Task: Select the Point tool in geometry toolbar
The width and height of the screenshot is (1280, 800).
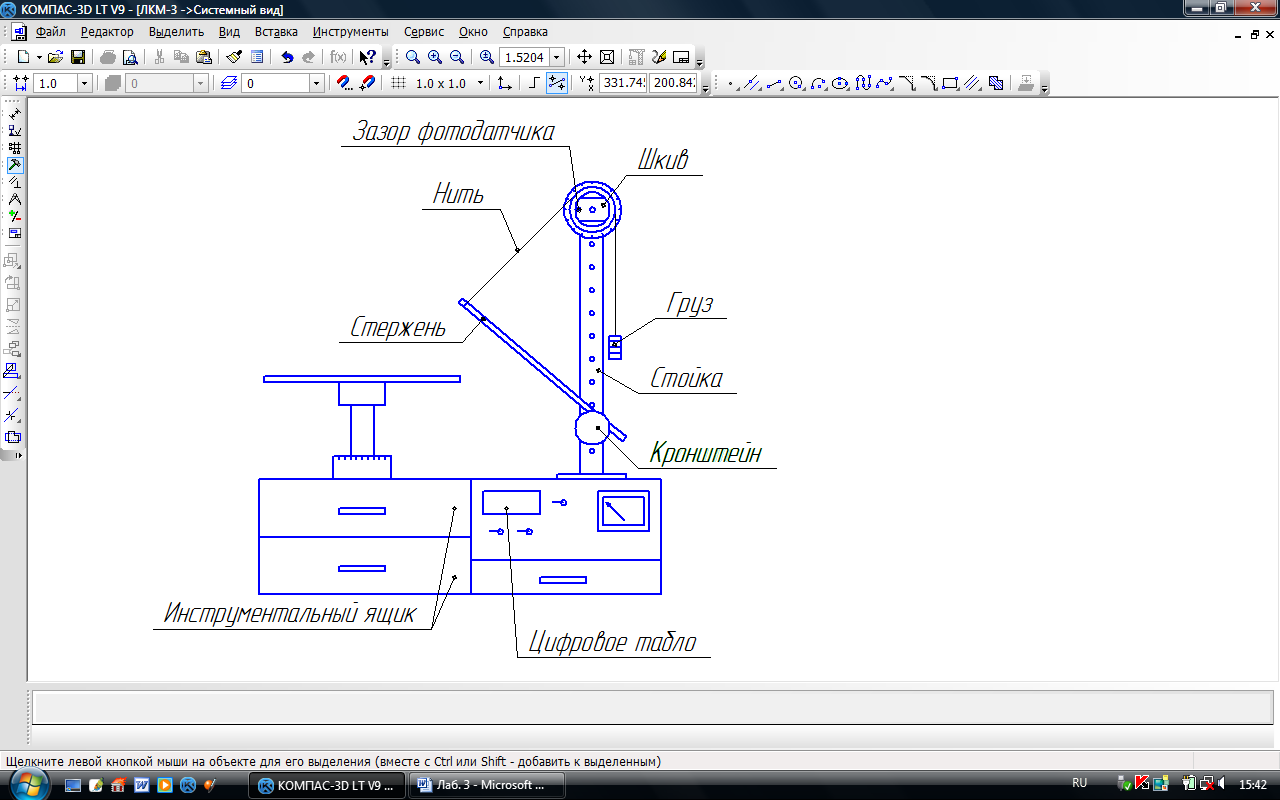Action: pos(731,83)
